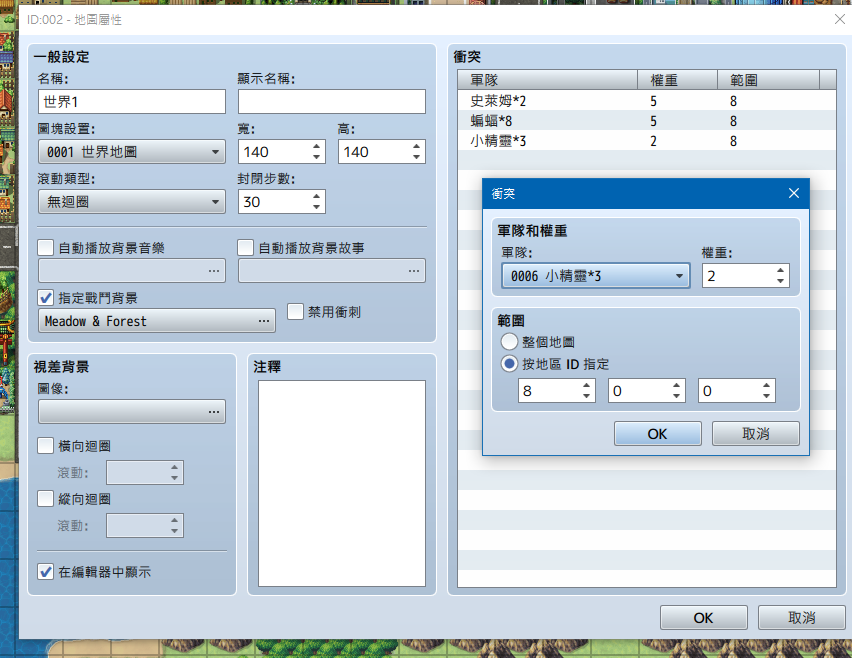Increase the third region ID value

coord(766,385)
